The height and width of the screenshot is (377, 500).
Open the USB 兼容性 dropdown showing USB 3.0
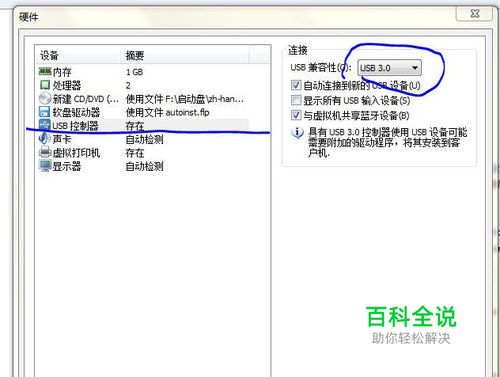[389, 68]
